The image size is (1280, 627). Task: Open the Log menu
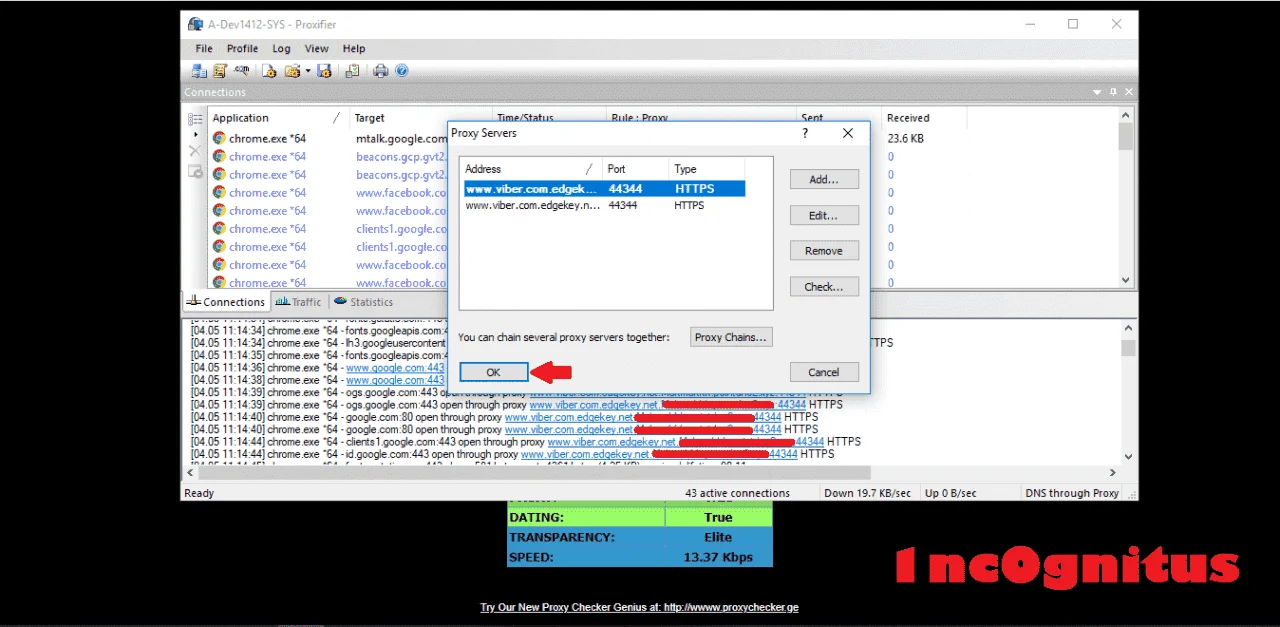coord(282,48)
